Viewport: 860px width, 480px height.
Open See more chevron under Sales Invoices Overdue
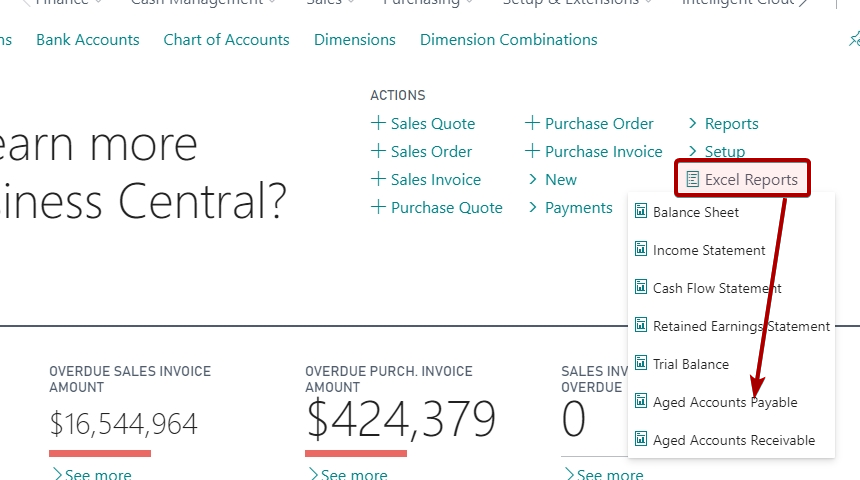[x=569, y=473]
